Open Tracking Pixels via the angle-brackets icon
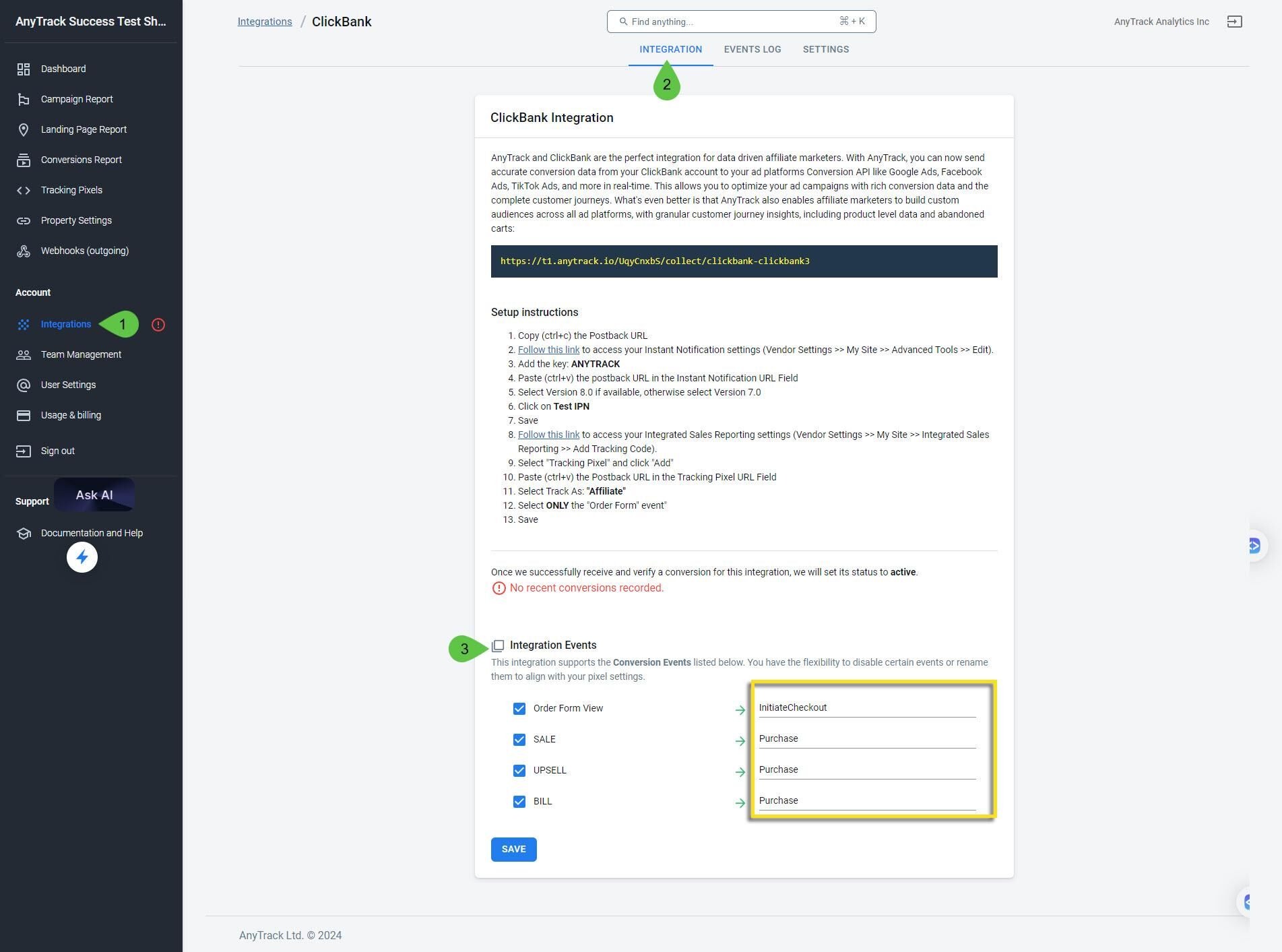Viewport: 1282px width, 952px height. point(24,190)
